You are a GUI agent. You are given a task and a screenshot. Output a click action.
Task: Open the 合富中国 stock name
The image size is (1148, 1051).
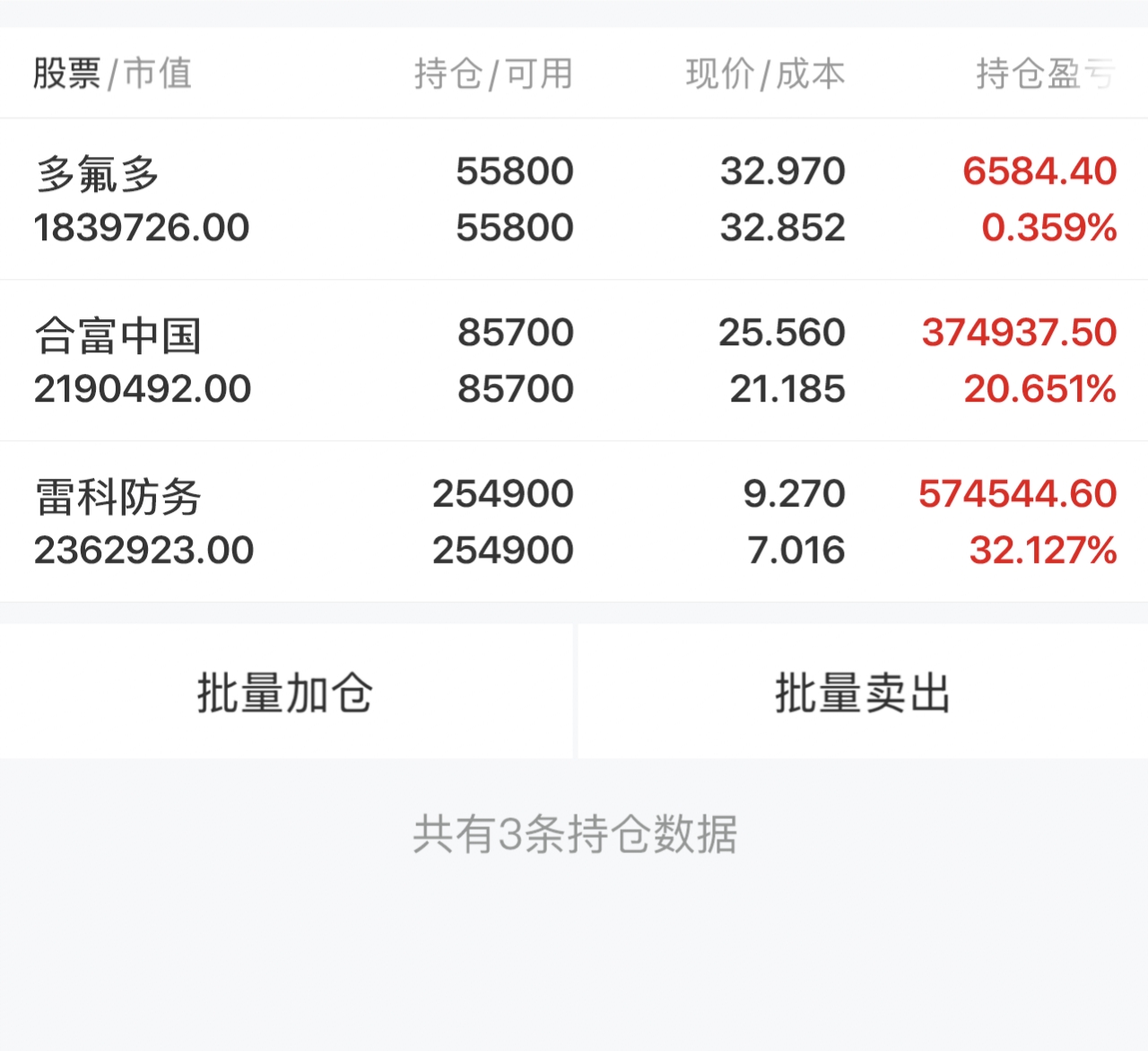tap(117, 335)
